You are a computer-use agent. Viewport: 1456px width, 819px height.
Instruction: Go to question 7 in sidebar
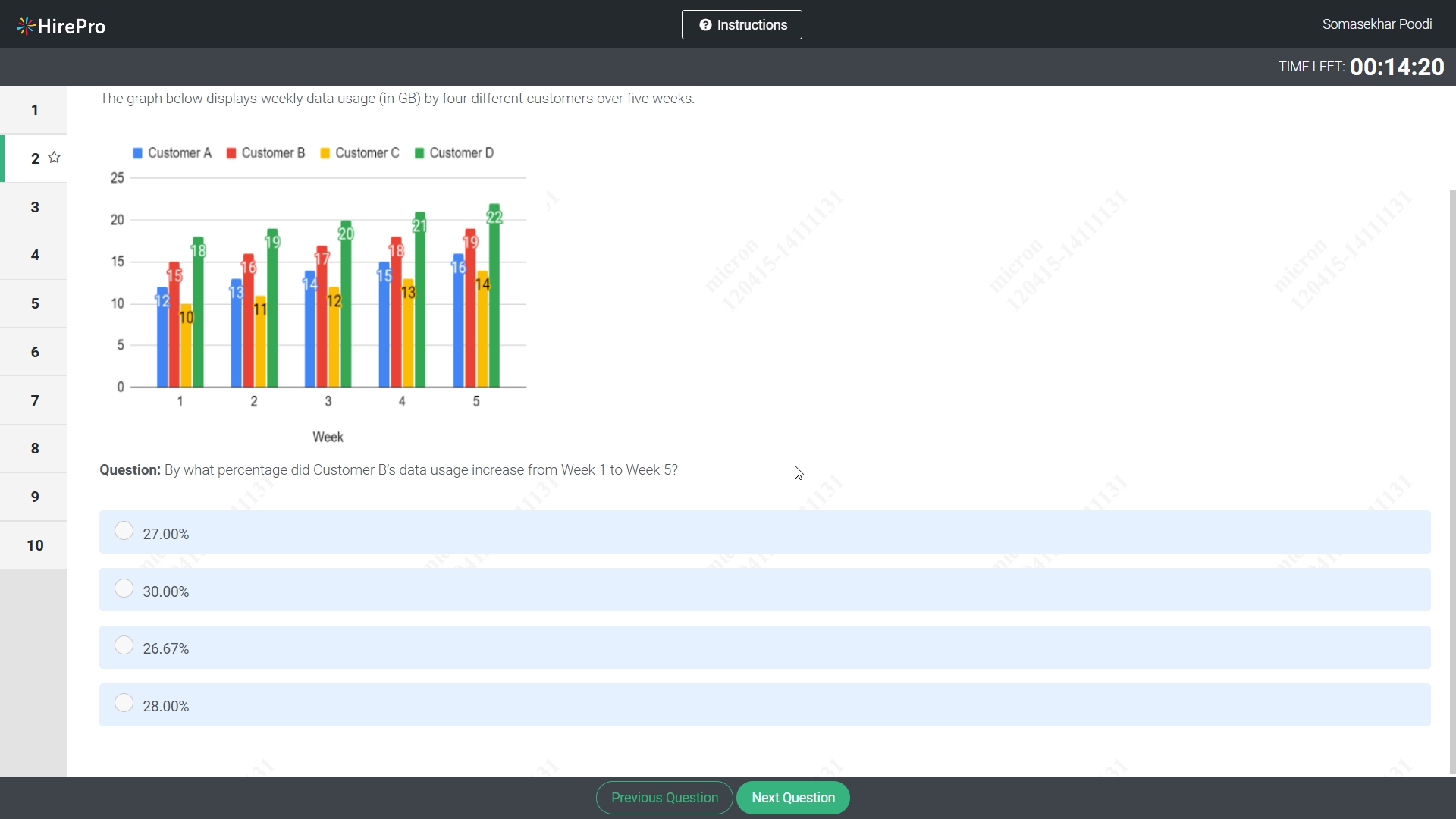33,400
